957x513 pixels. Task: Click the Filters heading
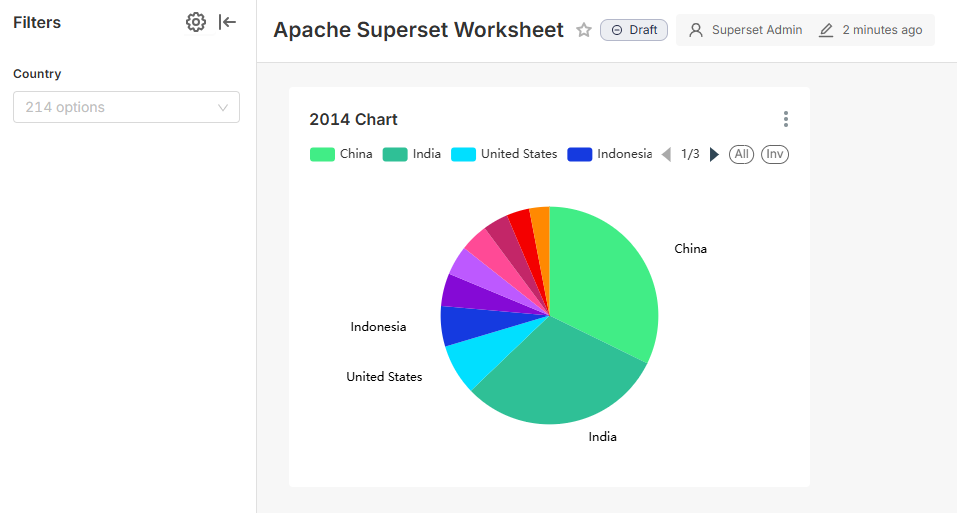pos(37,23)
